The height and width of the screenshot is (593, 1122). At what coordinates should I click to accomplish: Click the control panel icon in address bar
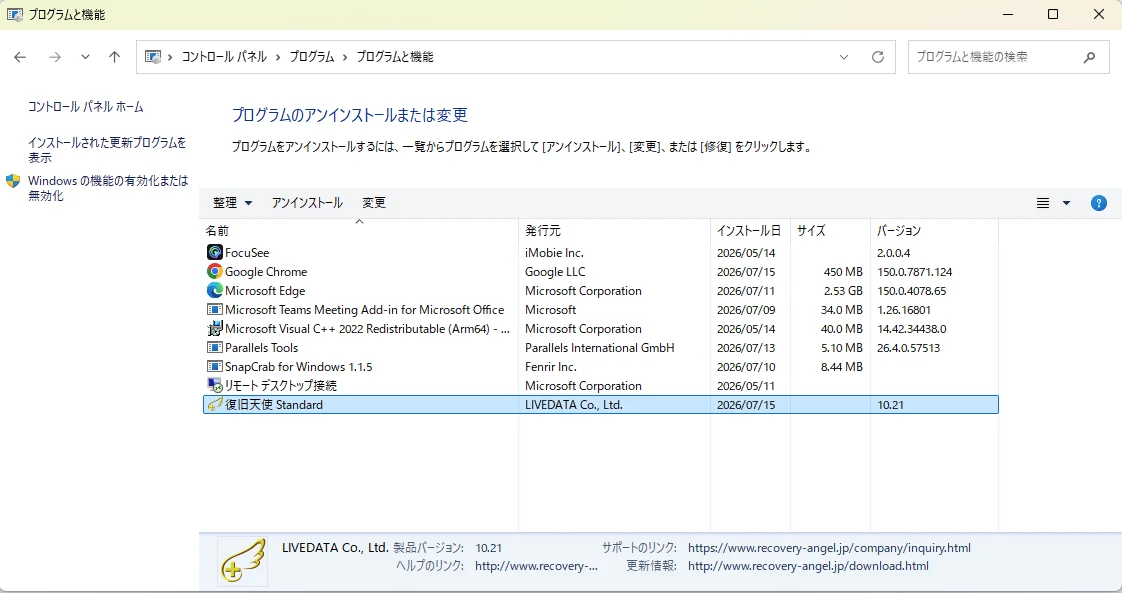coord(152,57)
